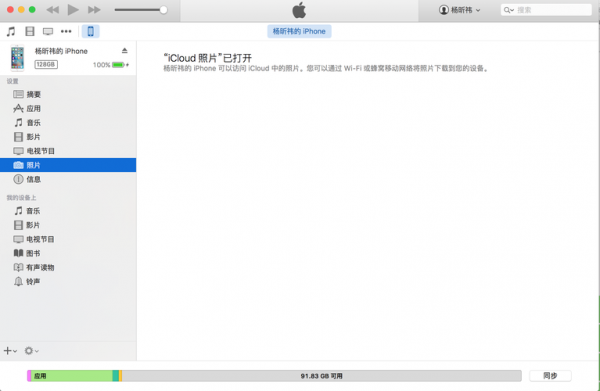Click the 图书 book icon
Screen dimensions: 600x391
[18, 253]
